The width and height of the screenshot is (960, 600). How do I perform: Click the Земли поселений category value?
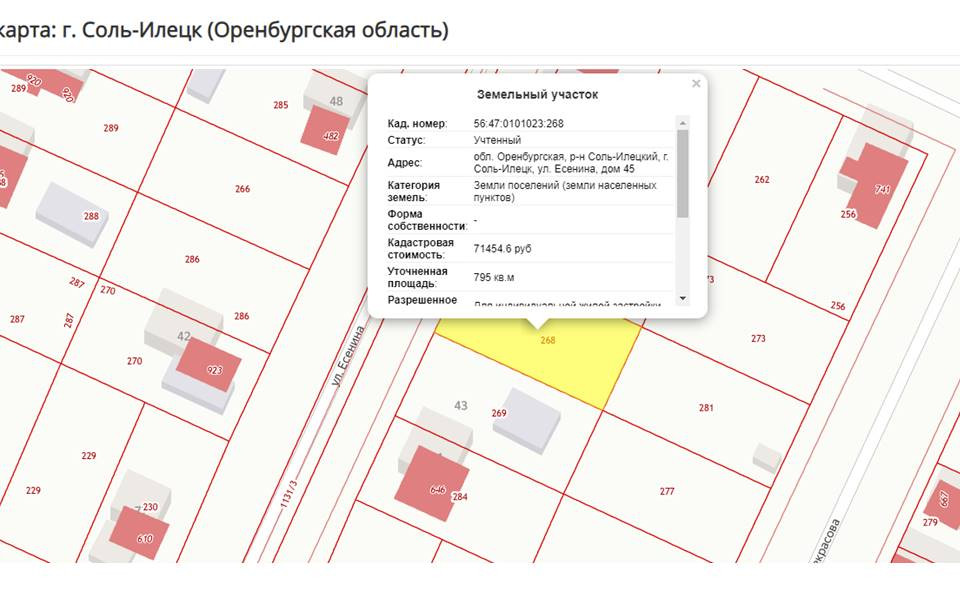[565, 191]
